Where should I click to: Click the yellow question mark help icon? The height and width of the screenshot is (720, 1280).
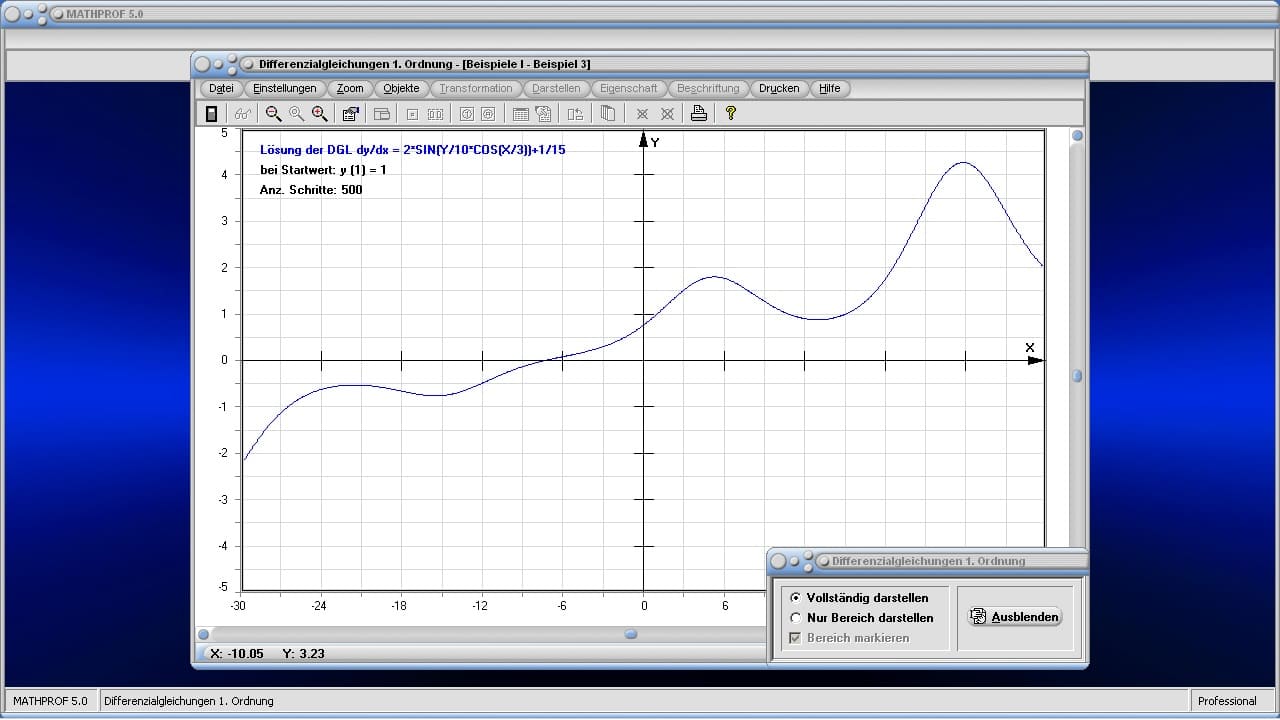[730, 114]
